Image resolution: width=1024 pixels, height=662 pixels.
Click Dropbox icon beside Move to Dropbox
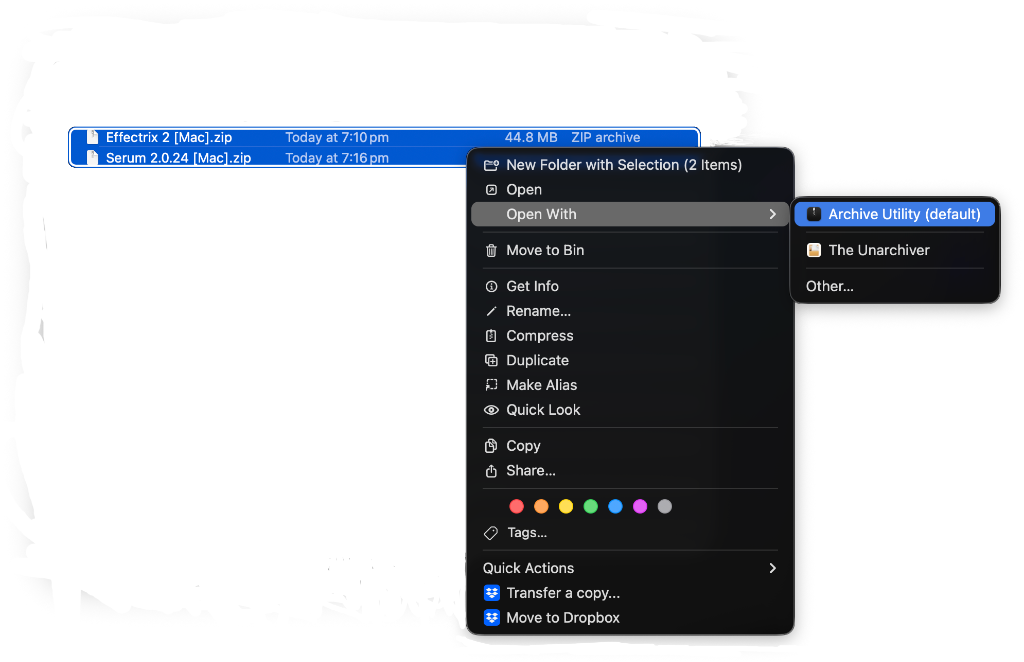point(492,618)
